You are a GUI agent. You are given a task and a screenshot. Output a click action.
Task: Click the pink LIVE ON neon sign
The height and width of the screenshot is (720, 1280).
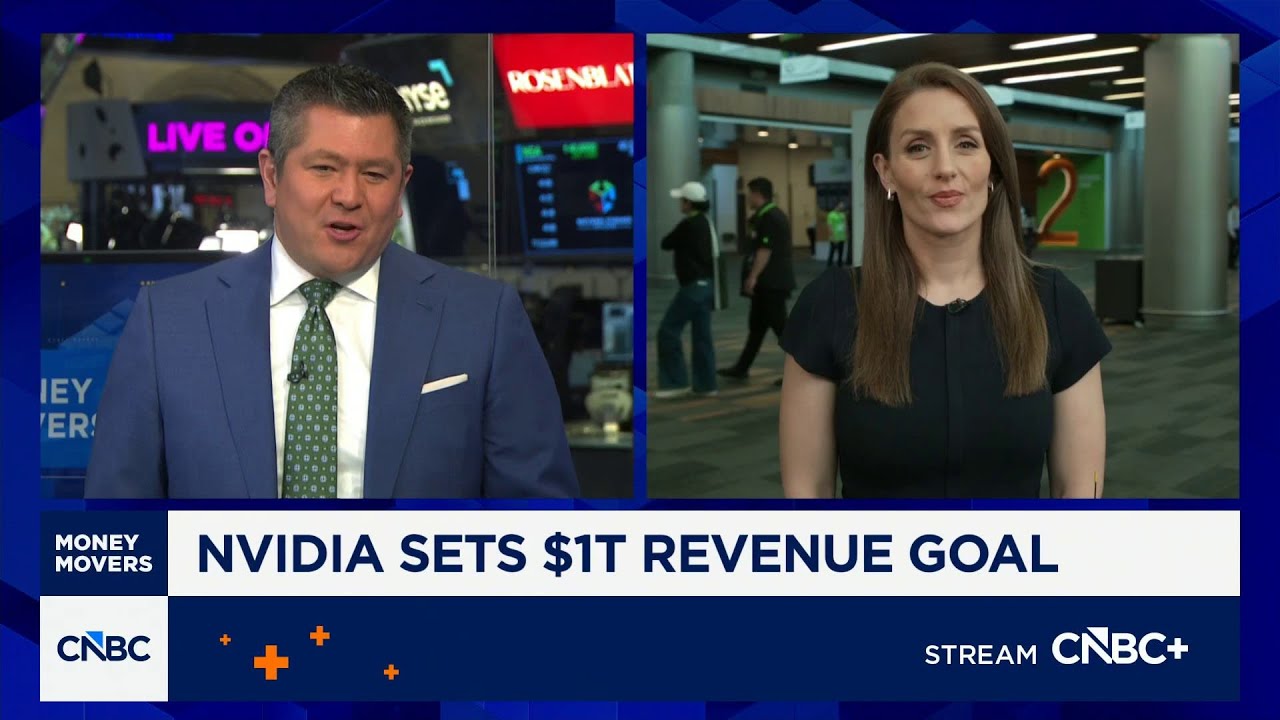207,136
